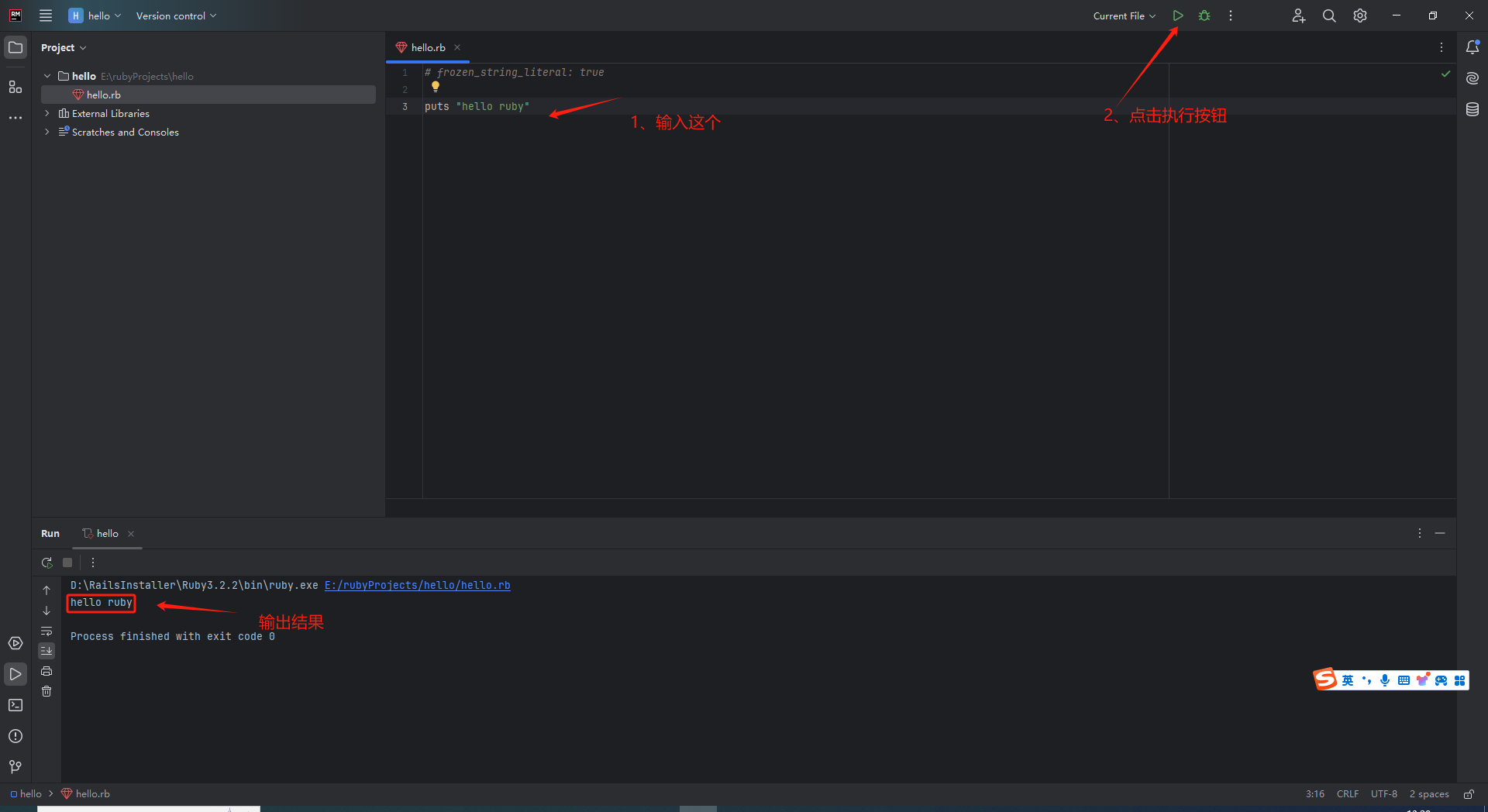Expand External Libraries node
1488x812 pixels.
(x=47, y=113)
